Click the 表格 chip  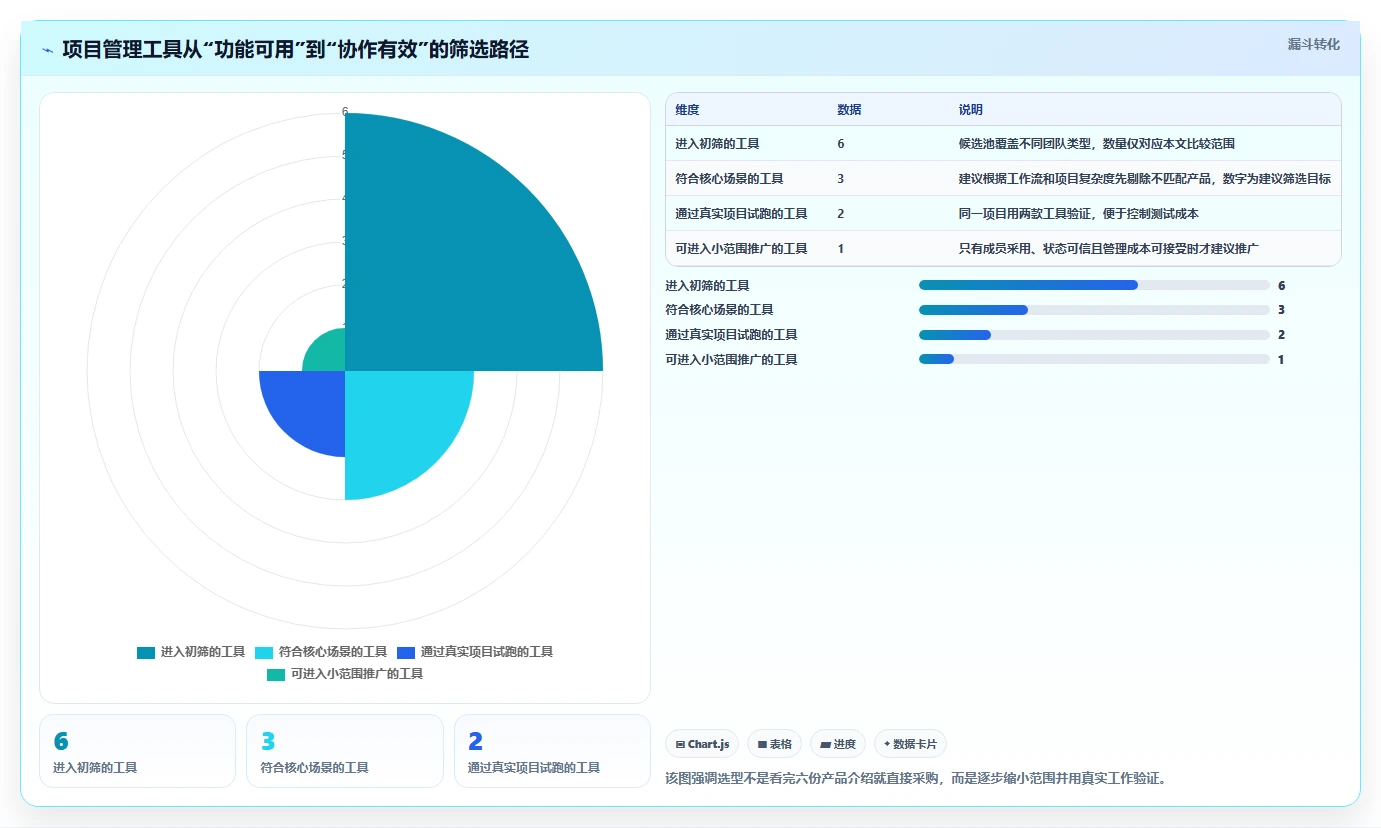pyautogui.click(x=774, y=744)
